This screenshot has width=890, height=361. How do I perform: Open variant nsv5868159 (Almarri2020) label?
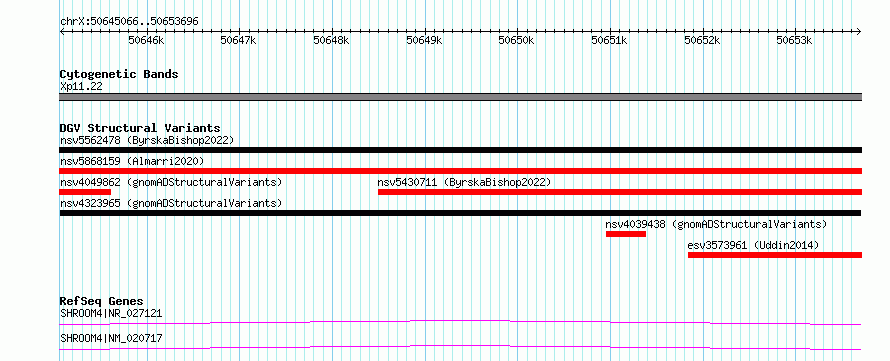coord(132,161)
